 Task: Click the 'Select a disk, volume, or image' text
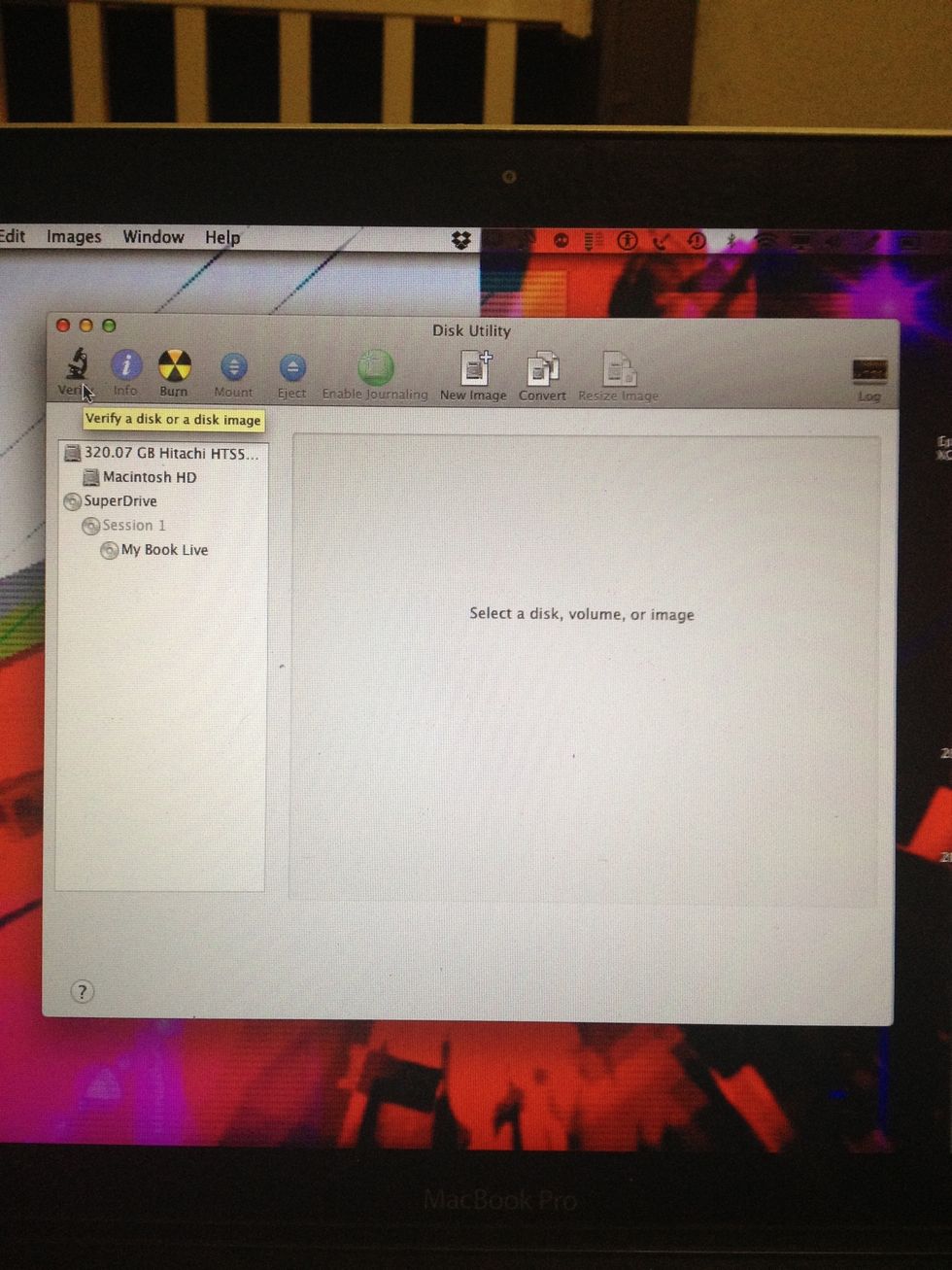582,614
